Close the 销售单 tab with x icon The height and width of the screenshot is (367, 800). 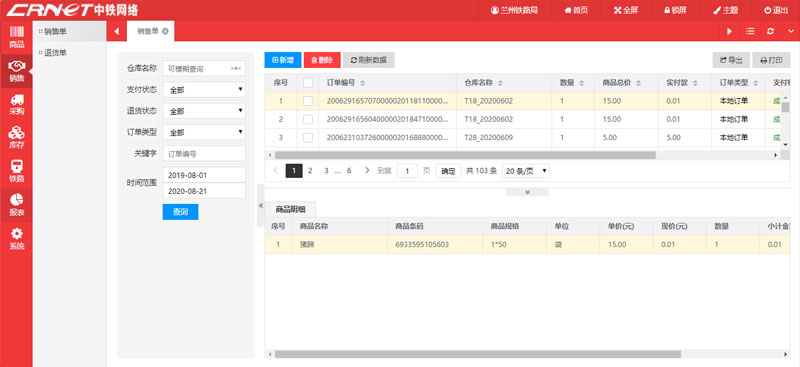[x=165, y=31]
